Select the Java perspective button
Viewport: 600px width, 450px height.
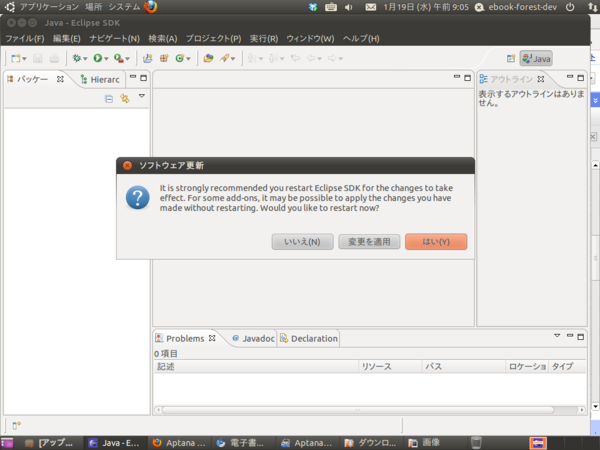pyautogui.click(x=536, y=59)
